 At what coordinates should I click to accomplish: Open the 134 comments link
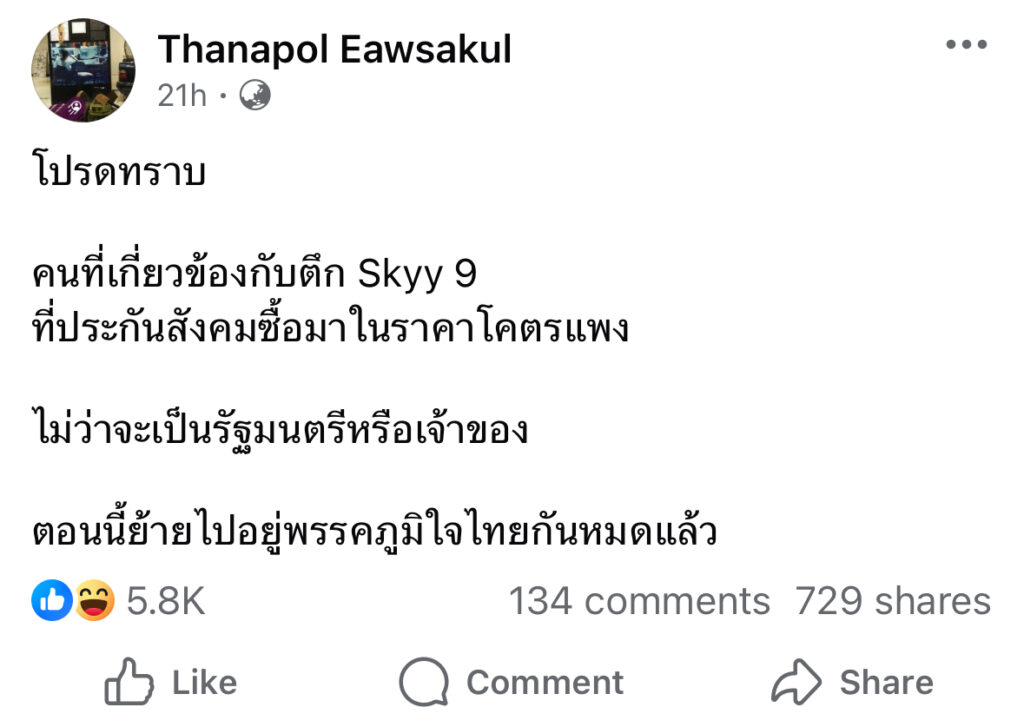coord(639,601)
